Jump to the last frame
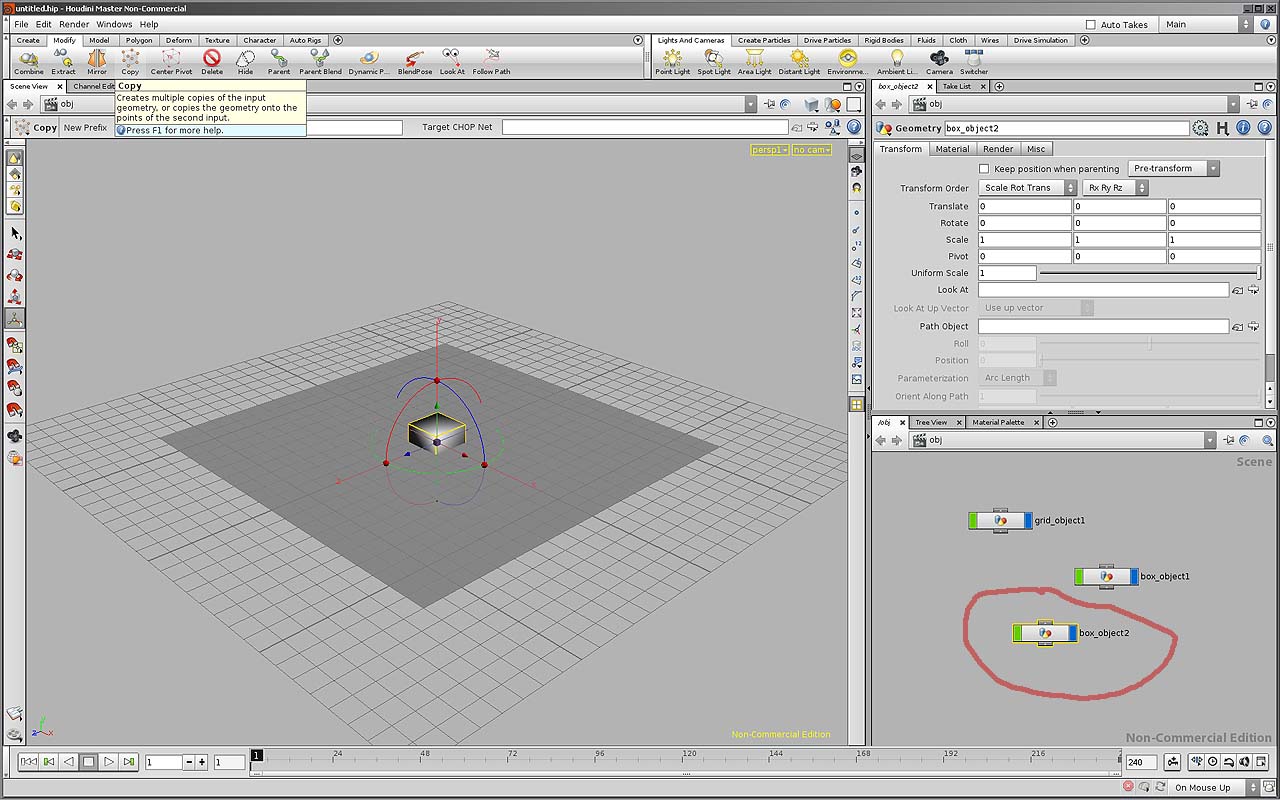Viewport: 1280px width, 800px height. [129, 762]
